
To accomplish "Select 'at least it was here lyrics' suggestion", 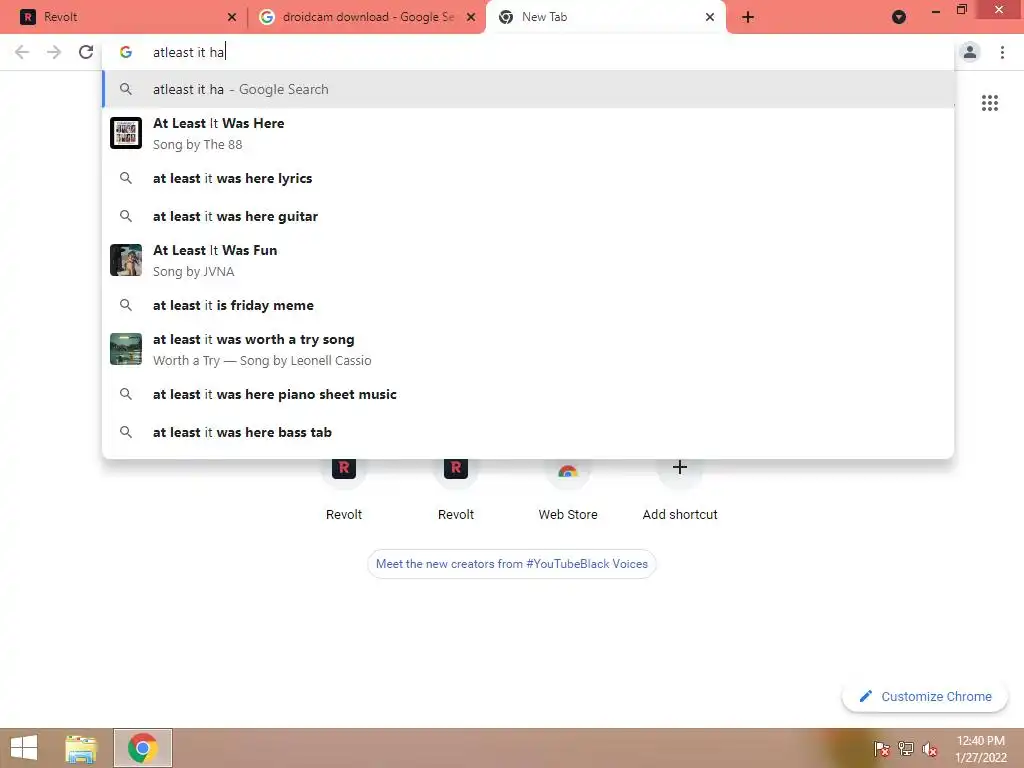I will 528,178.
